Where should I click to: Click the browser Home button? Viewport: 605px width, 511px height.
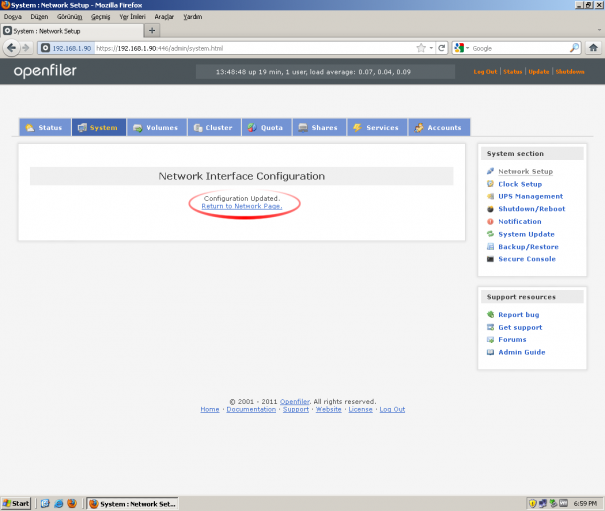[593, 48]
